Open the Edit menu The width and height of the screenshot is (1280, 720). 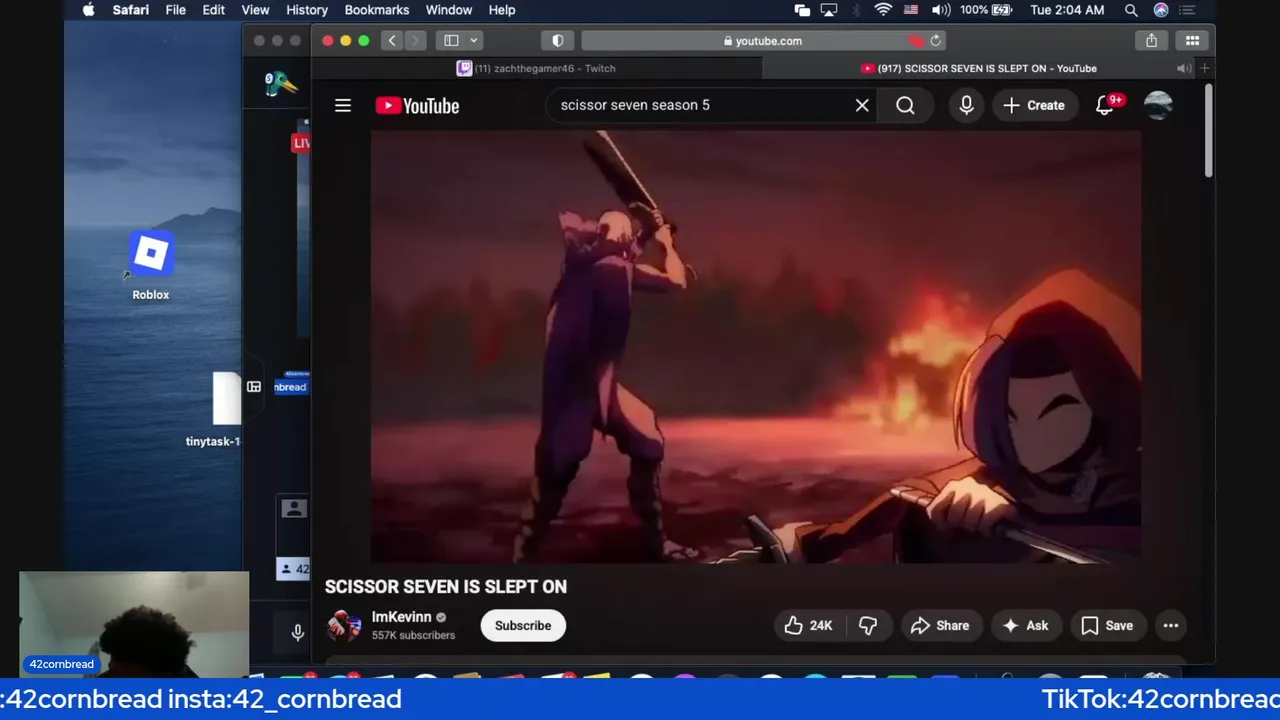tap(214, 10)
